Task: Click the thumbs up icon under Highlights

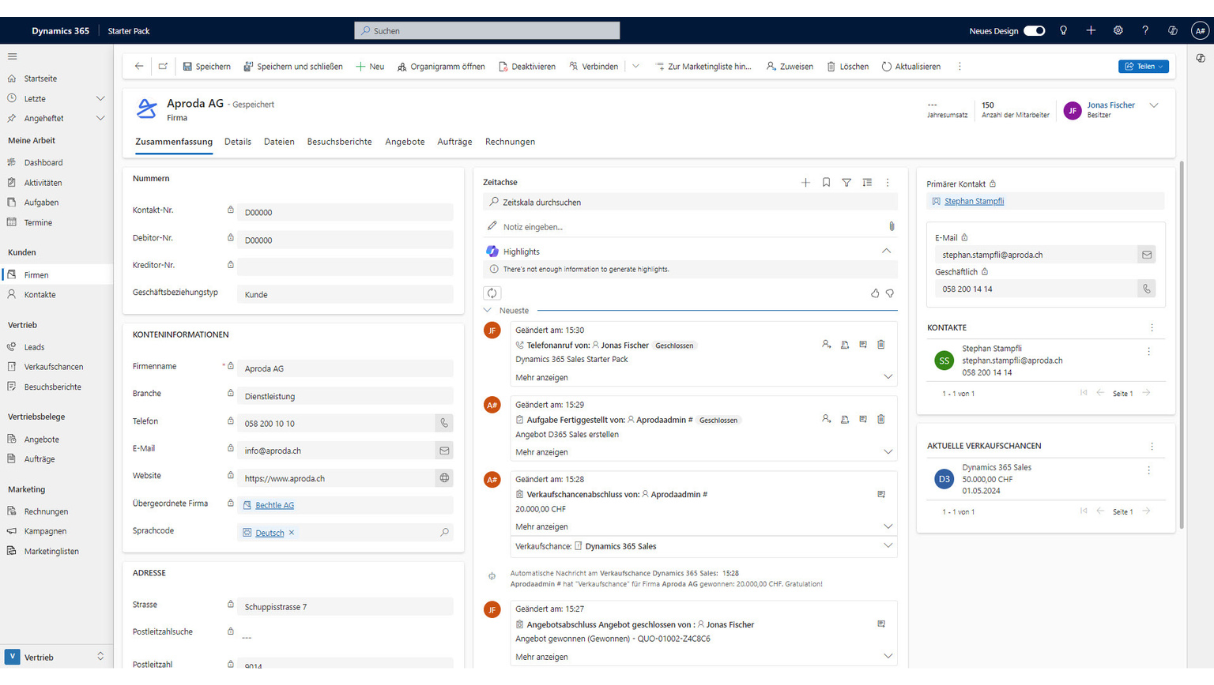Action: click(x=875, y=293)
